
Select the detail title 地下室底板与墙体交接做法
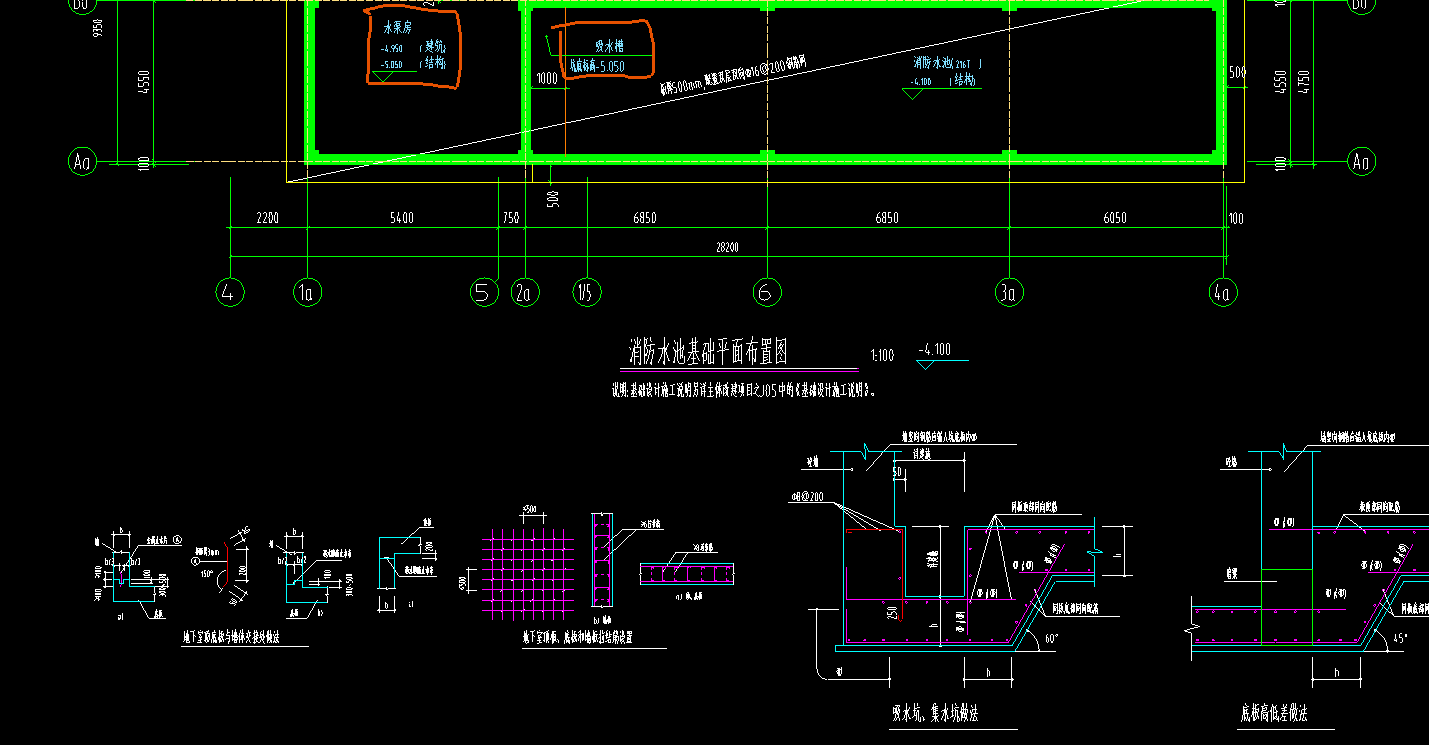[x=230, y=636]
